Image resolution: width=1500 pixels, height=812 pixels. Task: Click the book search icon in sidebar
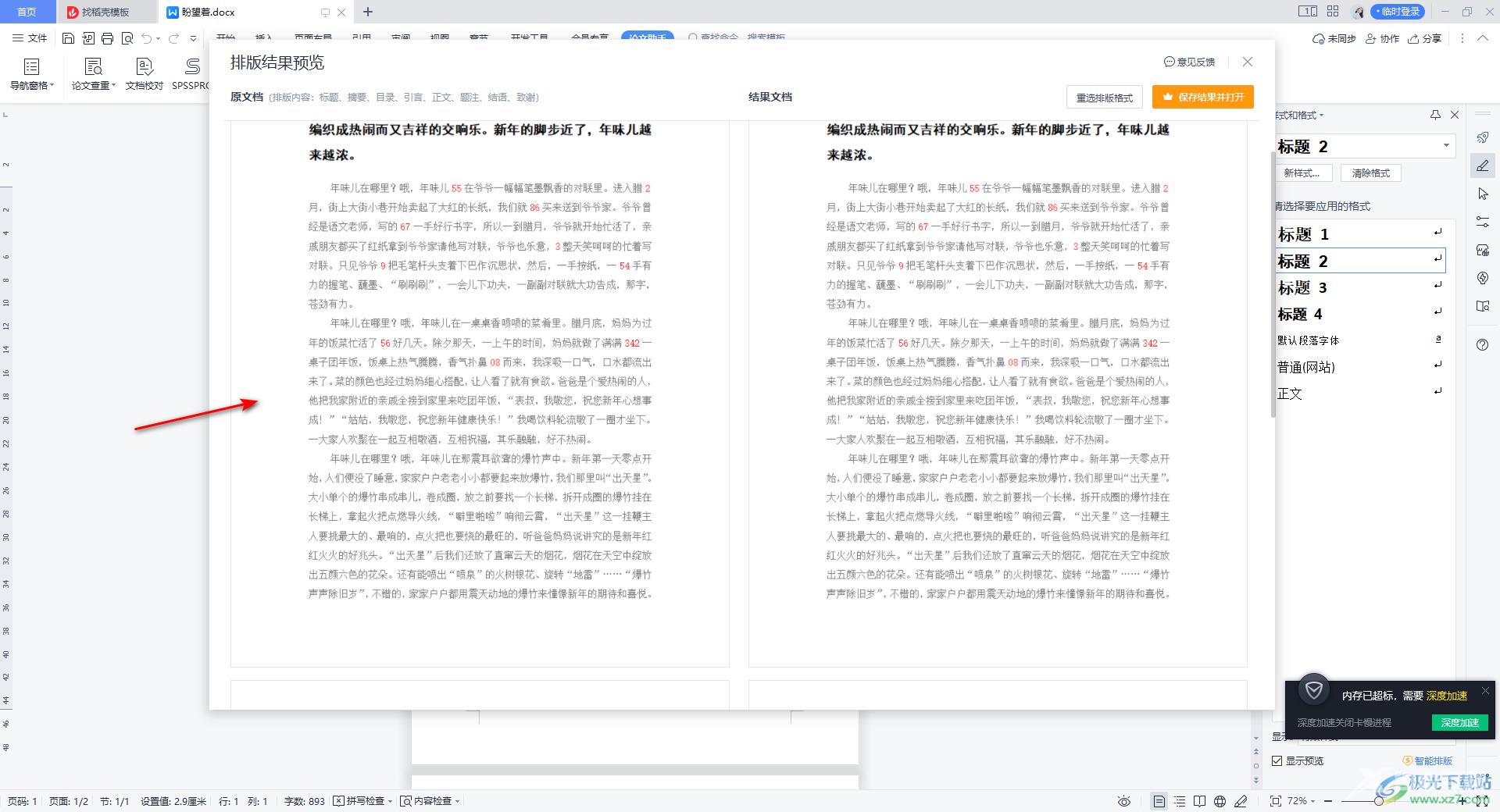click(1483, 306)
